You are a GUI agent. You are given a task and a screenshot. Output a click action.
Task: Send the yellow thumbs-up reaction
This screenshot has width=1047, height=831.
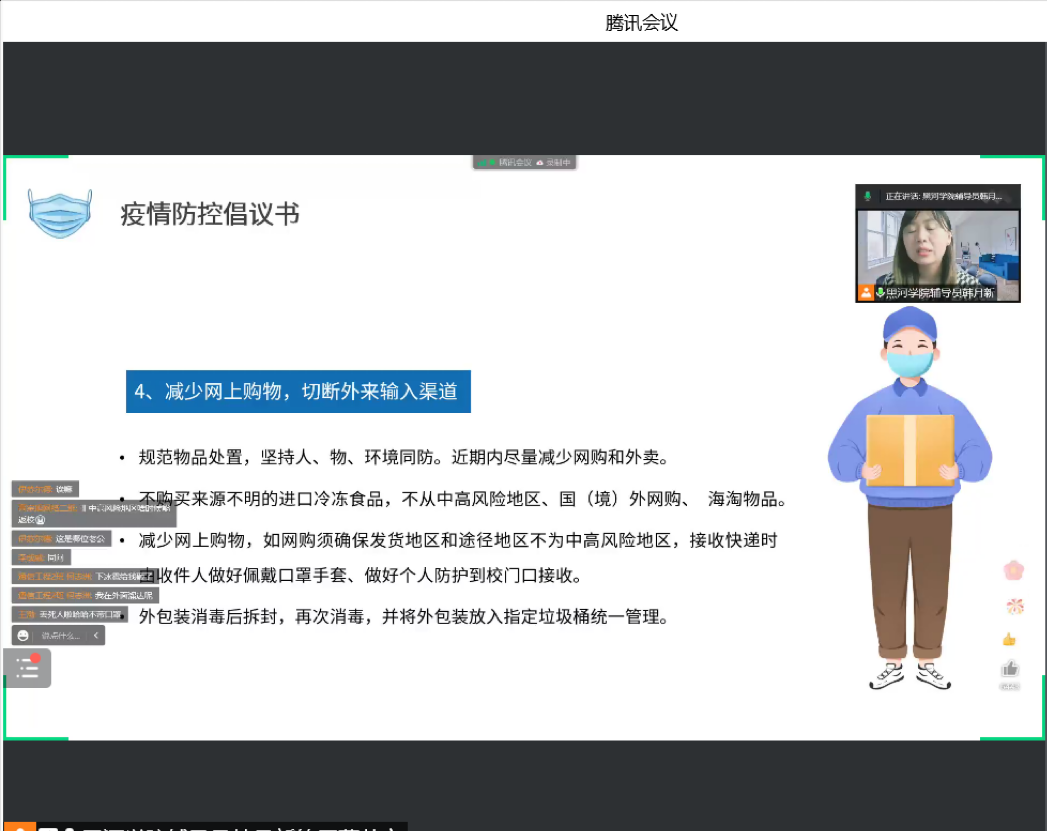coord(1009,639)
